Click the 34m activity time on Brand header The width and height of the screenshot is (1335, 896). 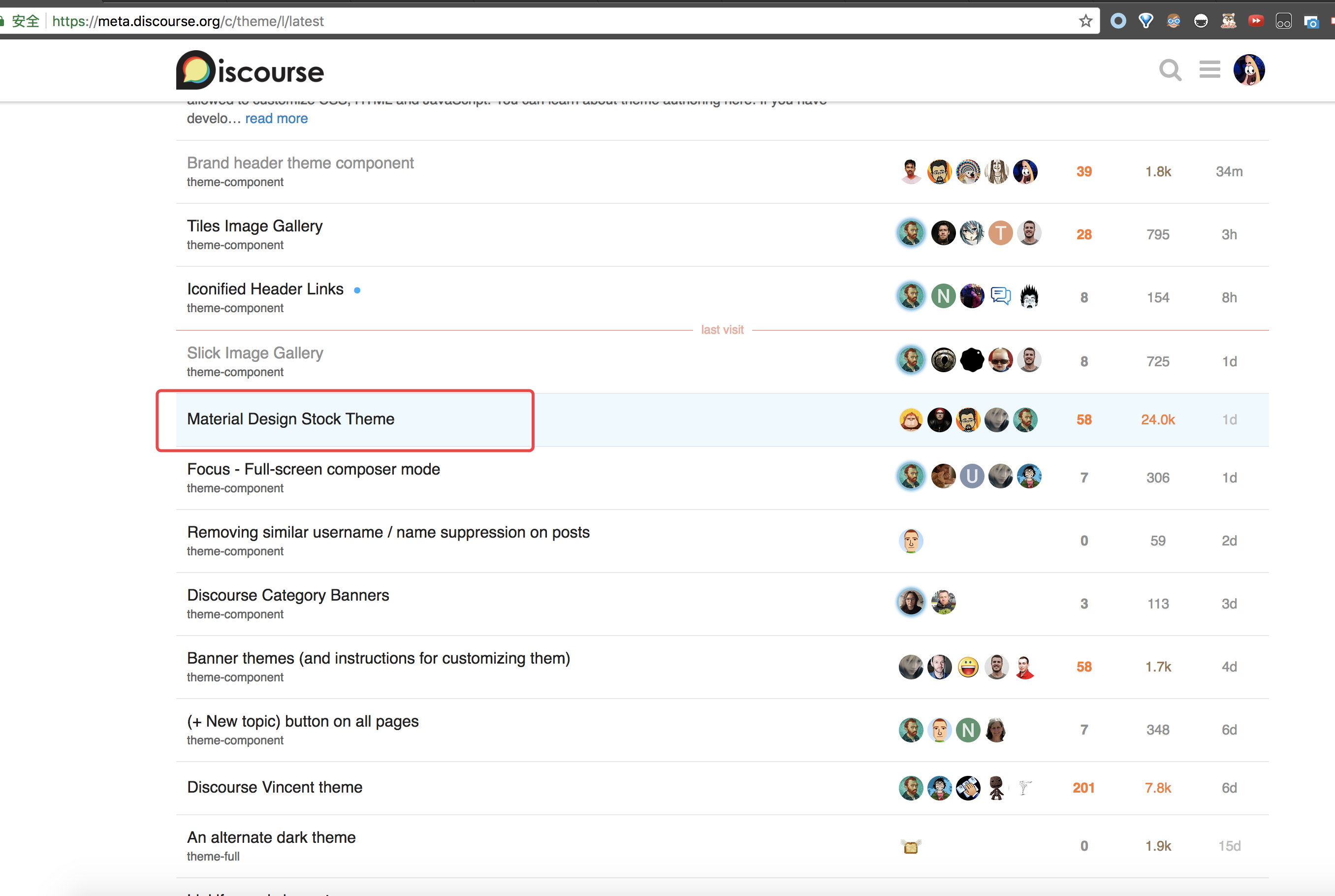coord(1229,171)
